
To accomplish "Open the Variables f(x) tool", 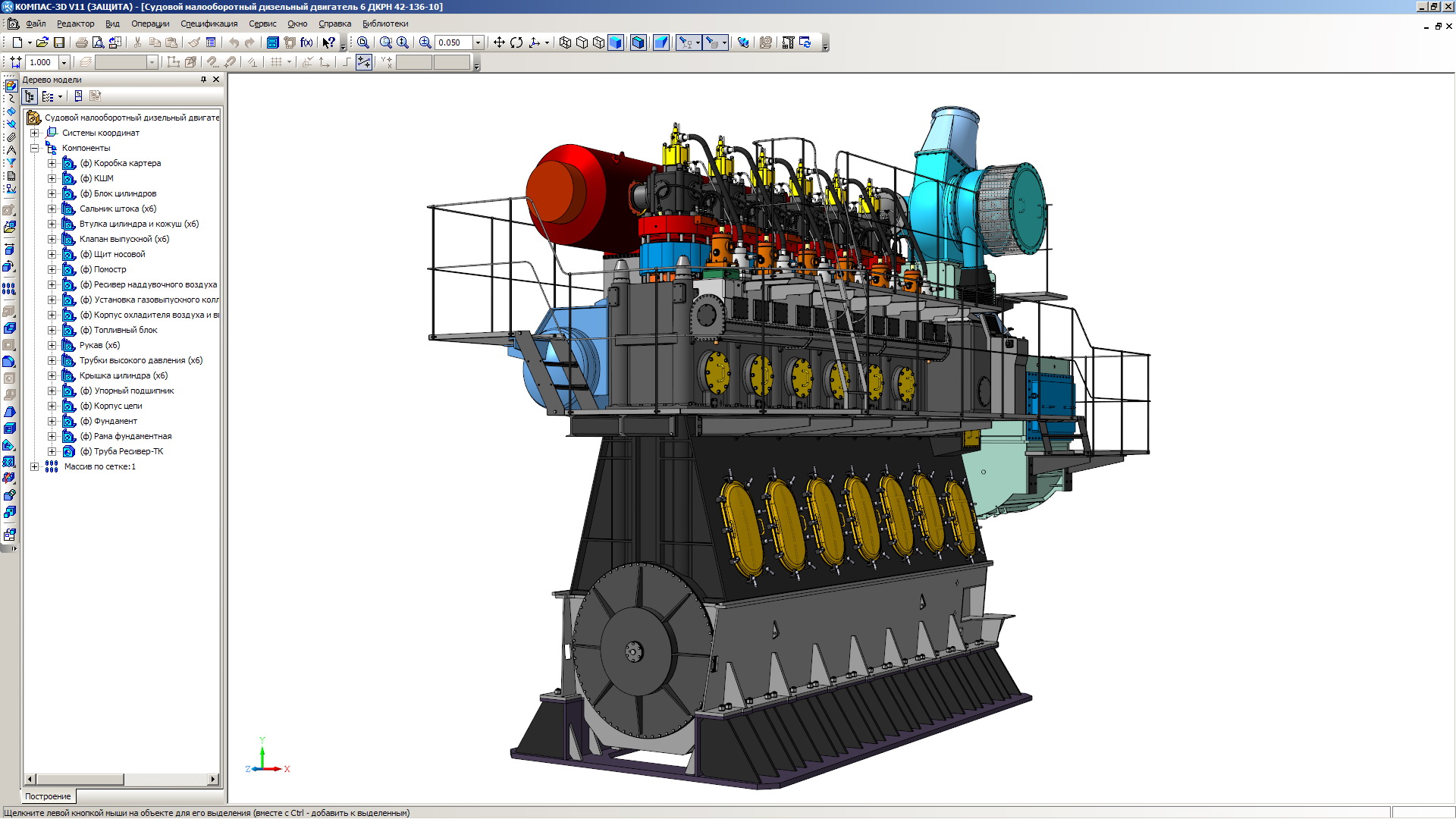I will [x=306, y=42].
